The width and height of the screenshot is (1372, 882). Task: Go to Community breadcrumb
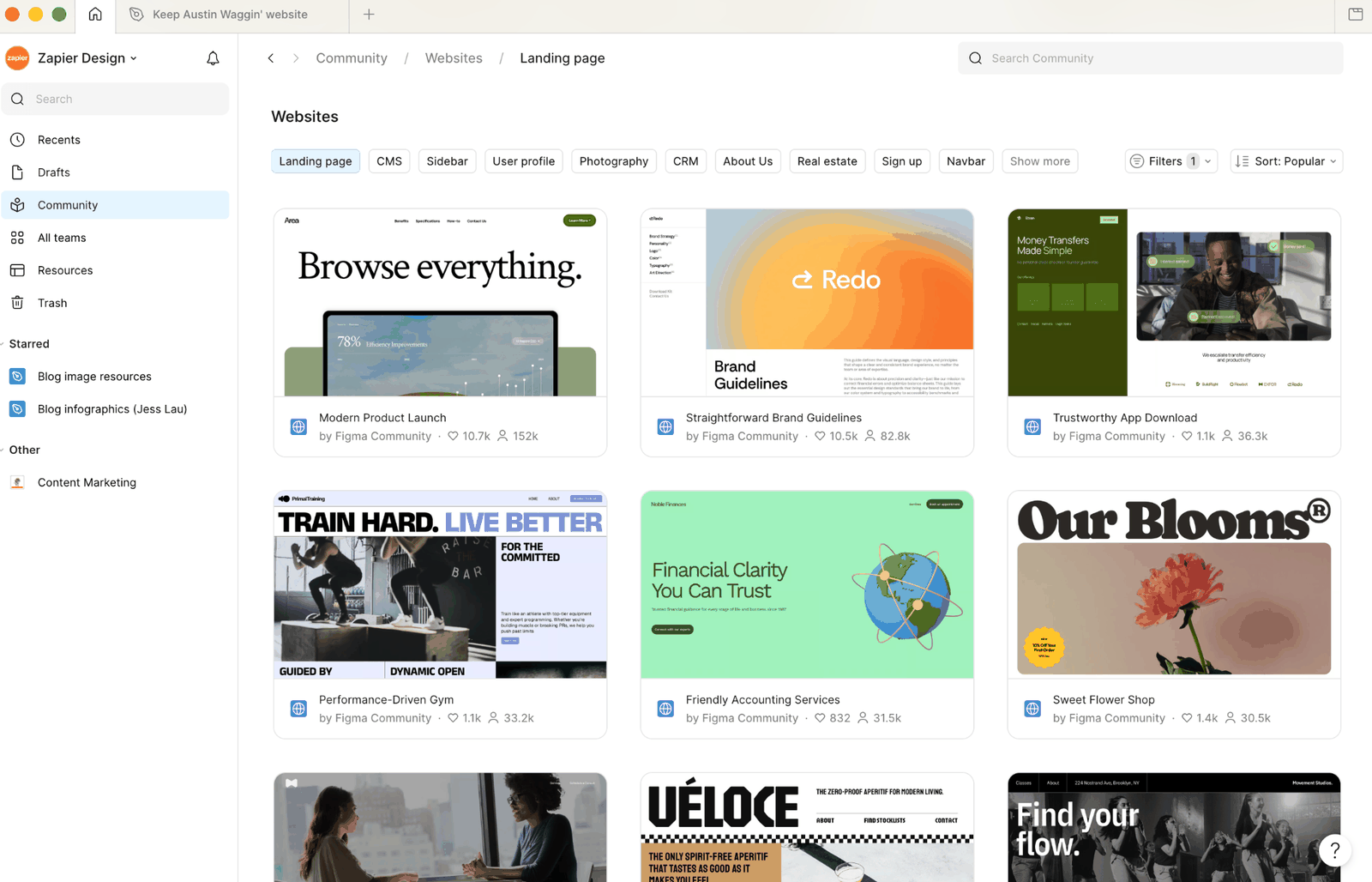(352, 58)
